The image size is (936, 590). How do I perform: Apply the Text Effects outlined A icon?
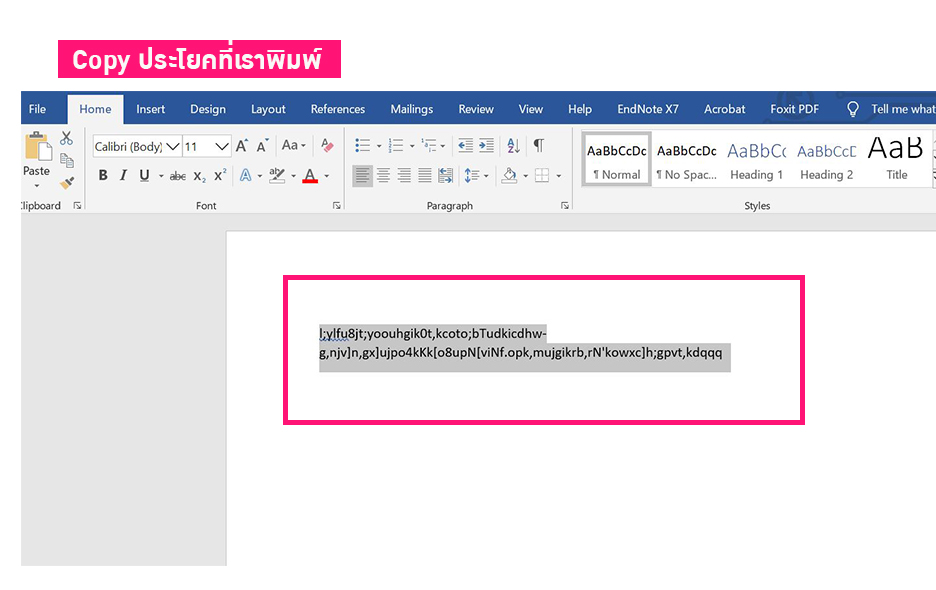click(x=245, y=176)
